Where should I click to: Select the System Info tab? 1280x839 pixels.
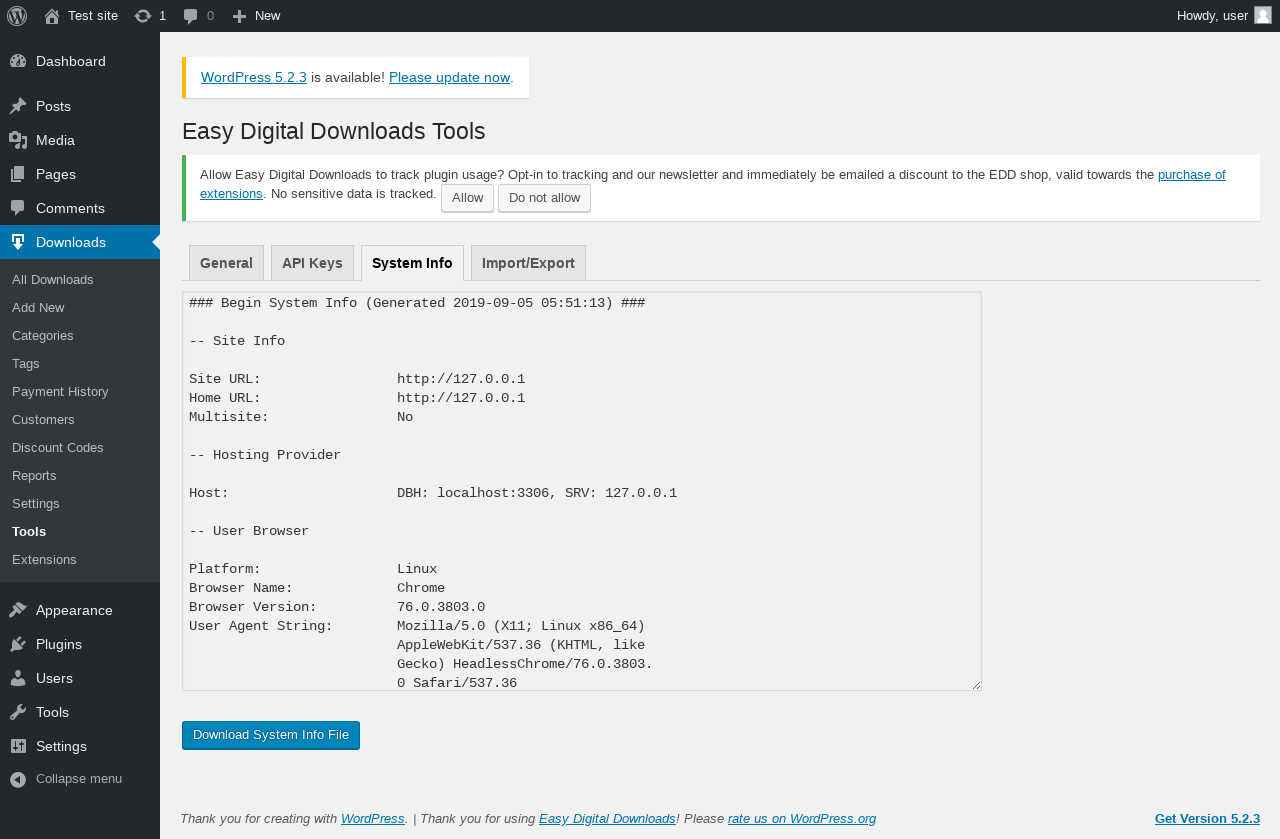412,263
